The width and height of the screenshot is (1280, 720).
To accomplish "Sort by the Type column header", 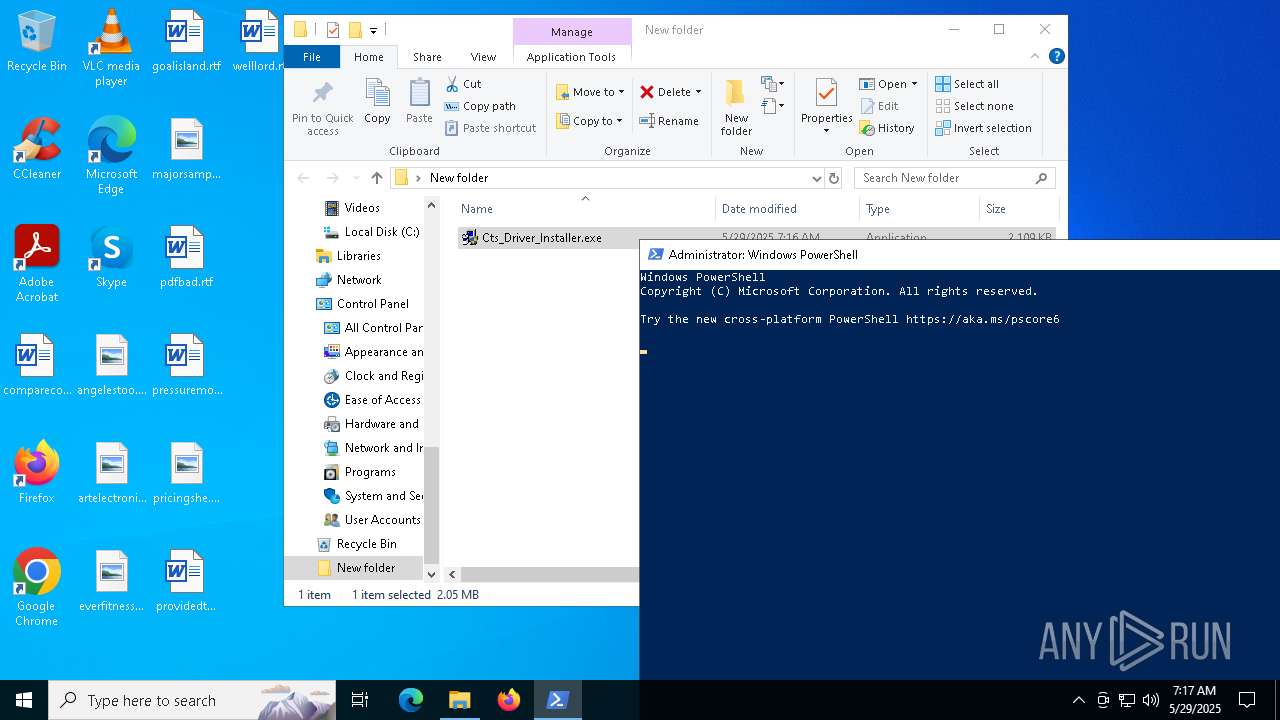I will click(x=918, y=209).
